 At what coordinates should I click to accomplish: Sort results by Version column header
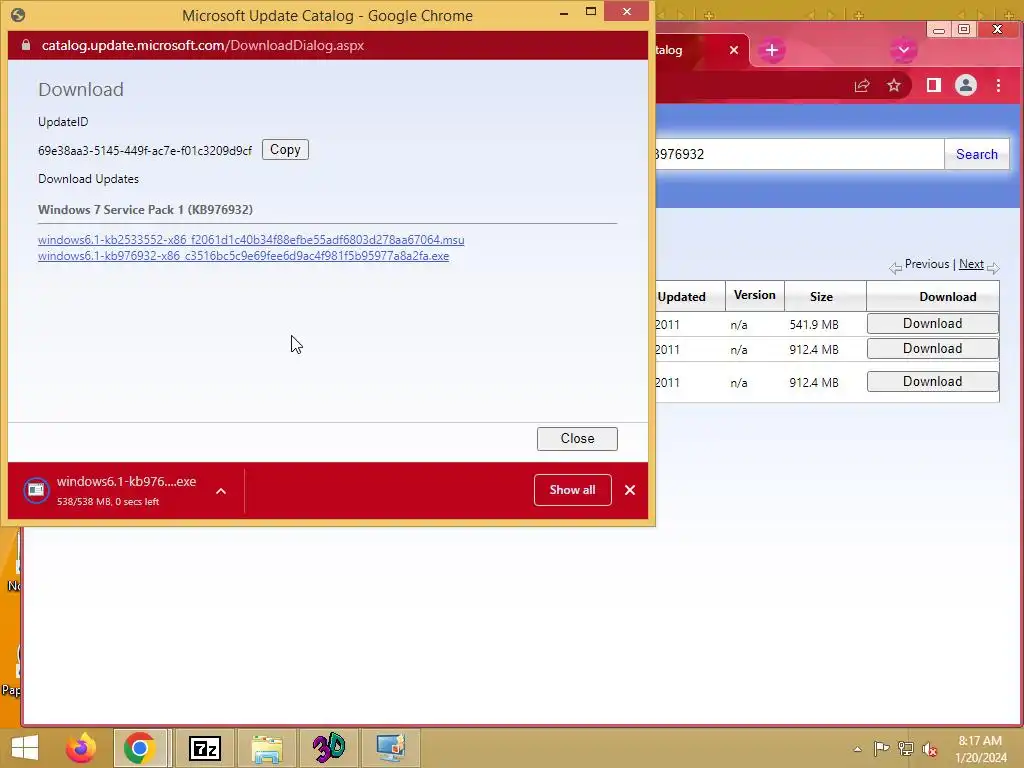click(754, 295)
